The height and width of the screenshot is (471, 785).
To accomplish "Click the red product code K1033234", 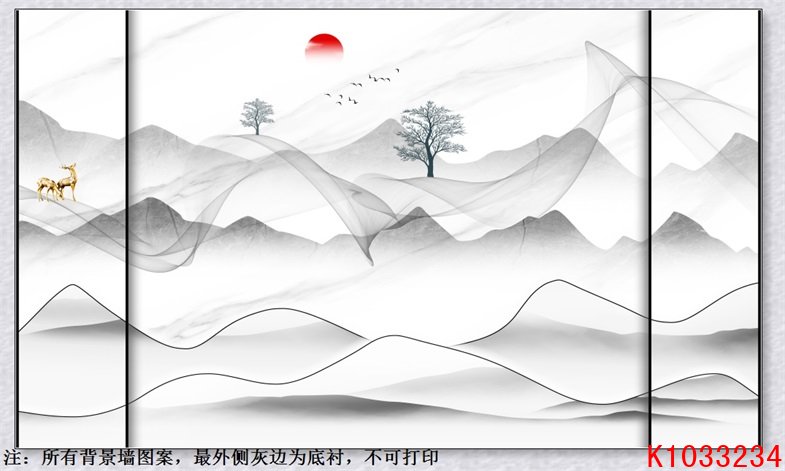I will tap(714, 456).
